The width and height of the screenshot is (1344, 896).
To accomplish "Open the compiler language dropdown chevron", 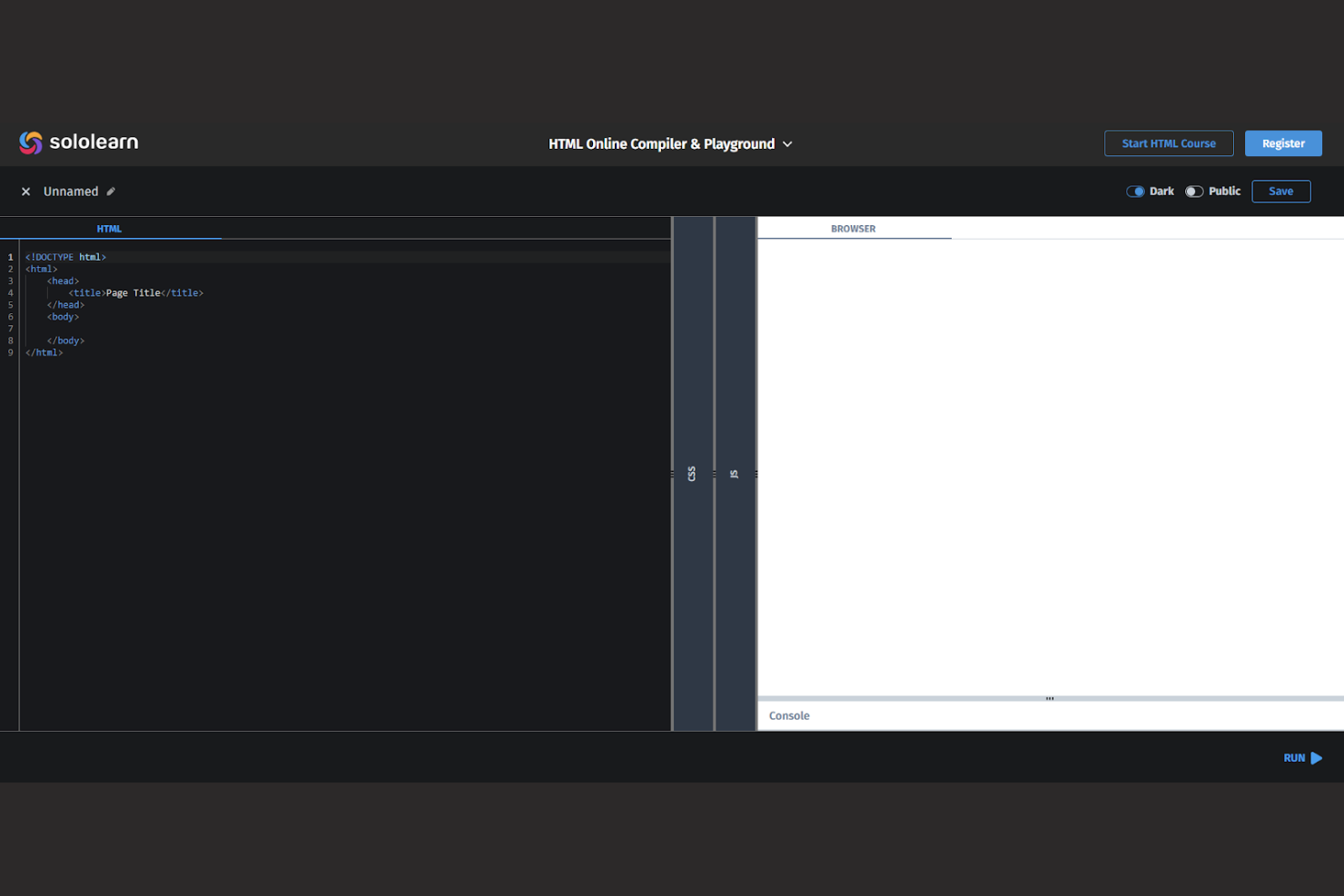I will (x=786, y=143).
